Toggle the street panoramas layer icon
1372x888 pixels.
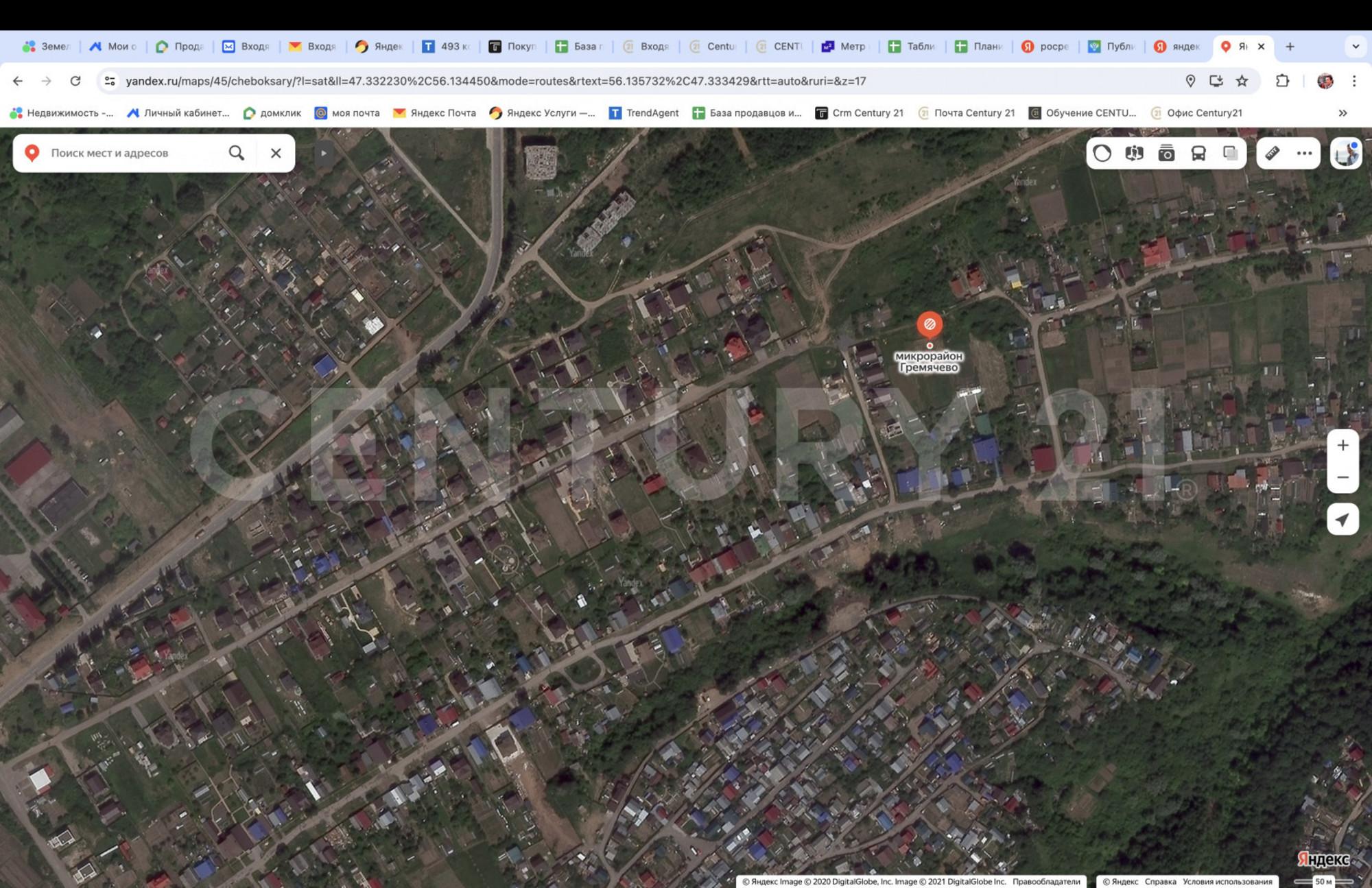[1134, 153]
